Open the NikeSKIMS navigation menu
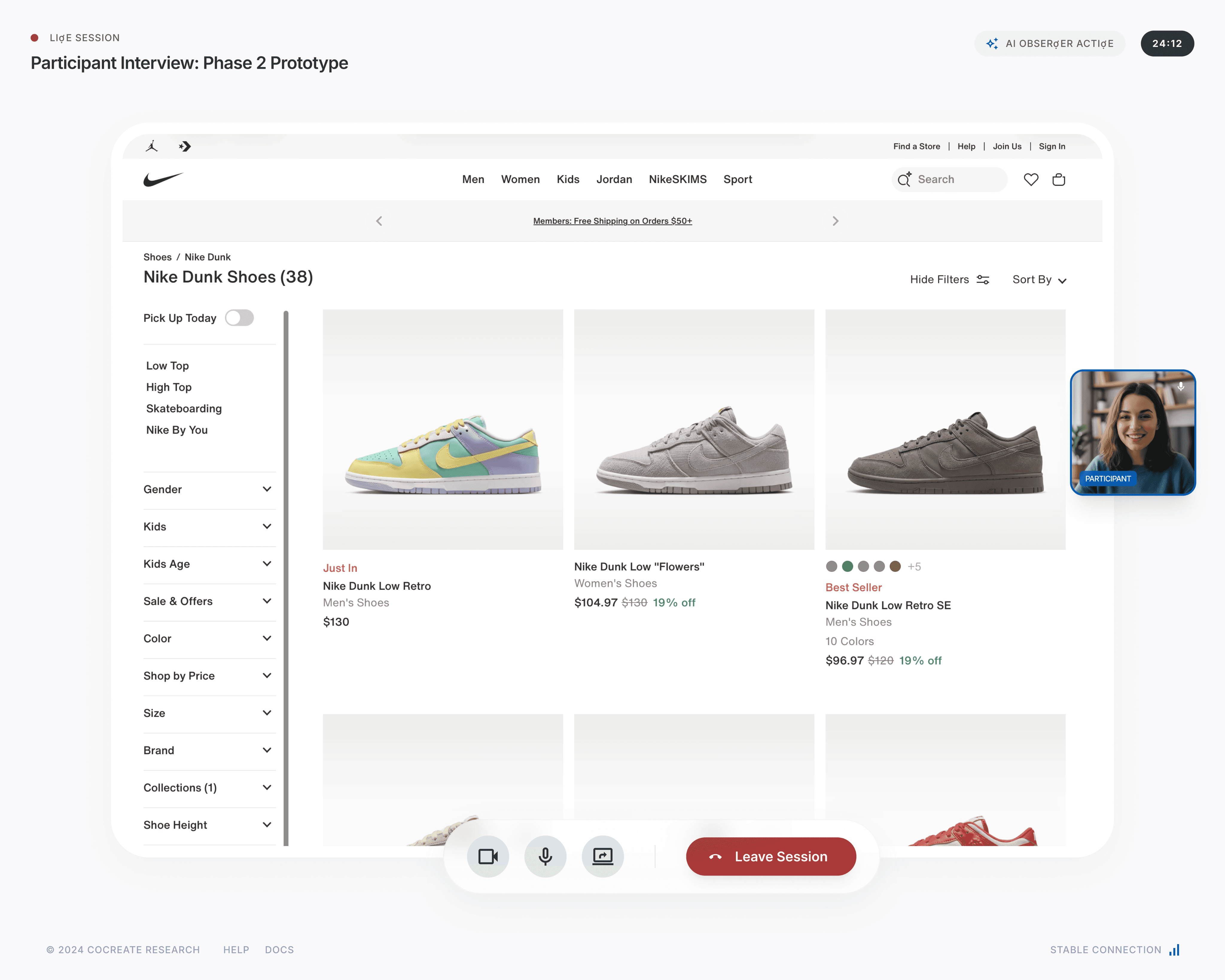The image size is (1225, 980). 677,179
